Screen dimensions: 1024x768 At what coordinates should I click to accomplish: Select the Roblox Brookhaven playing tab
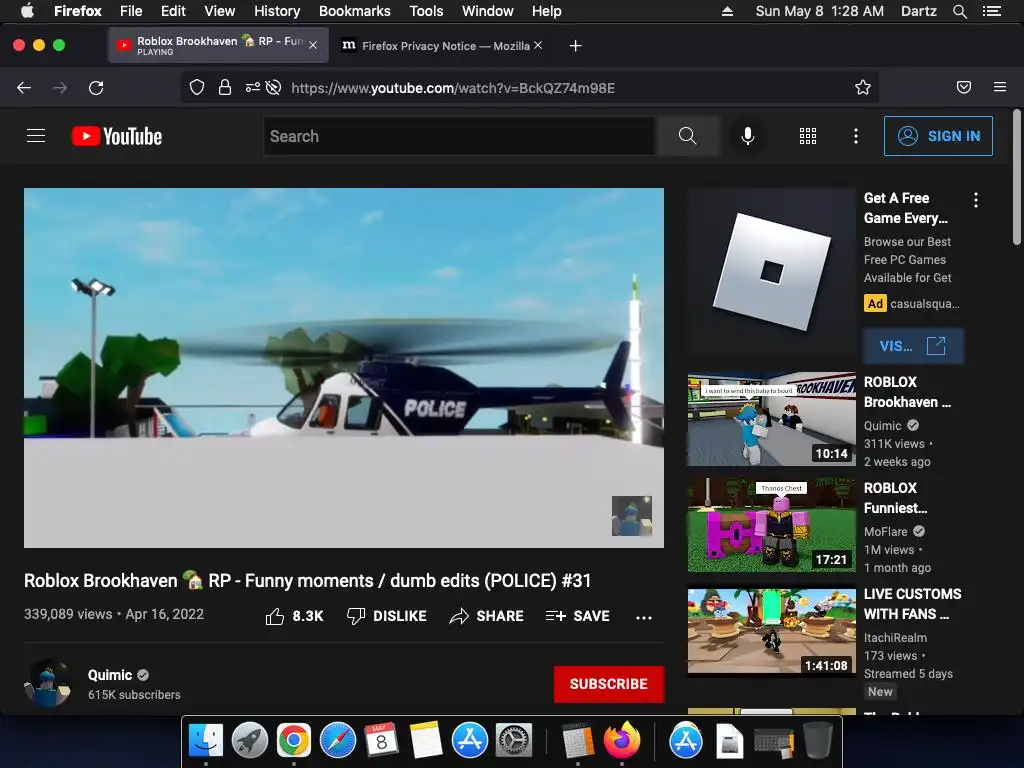tap(218, 45)
